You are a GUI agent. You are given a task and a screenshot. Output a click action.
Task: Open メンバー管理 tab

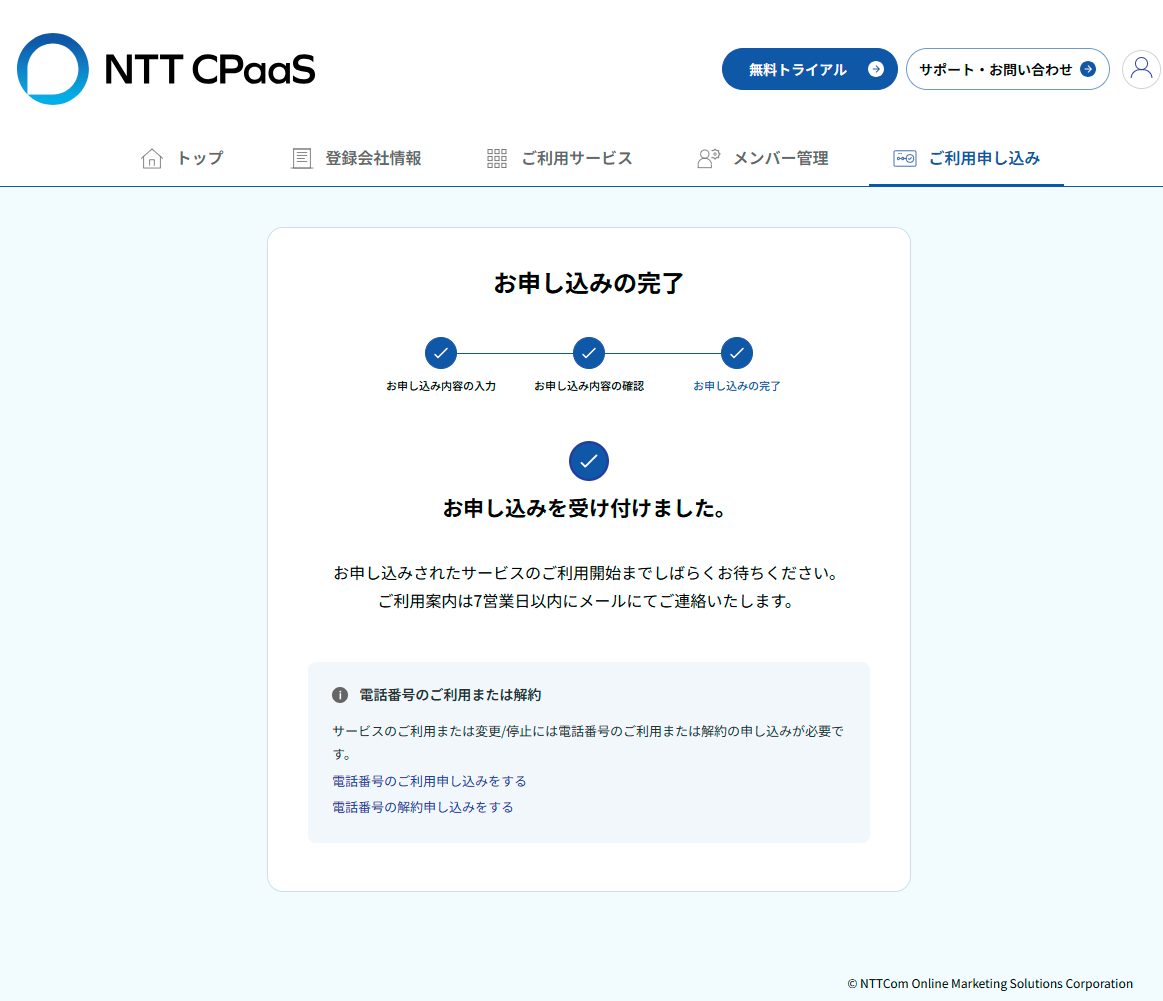click(x=763, y=158)
